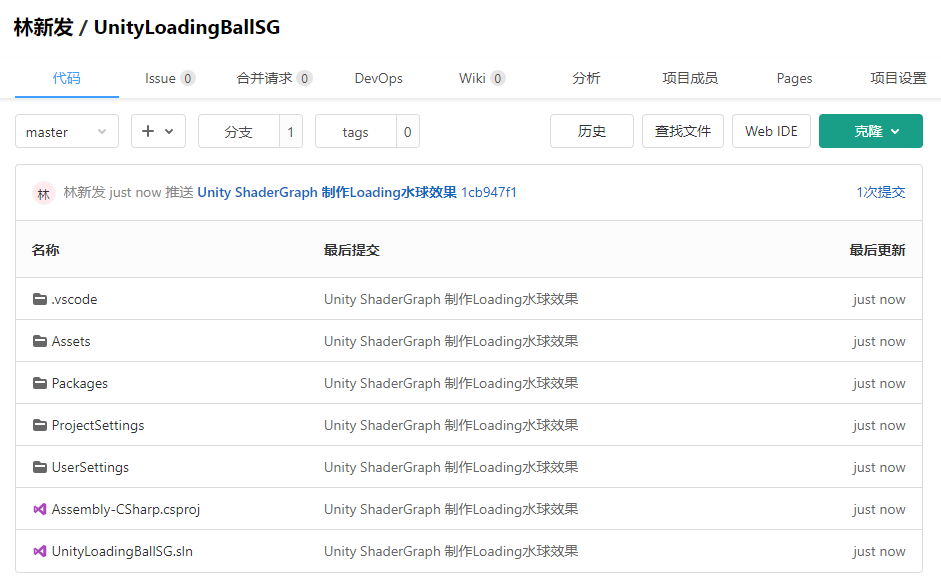Click the .vscode row commit message

[451, 299]
